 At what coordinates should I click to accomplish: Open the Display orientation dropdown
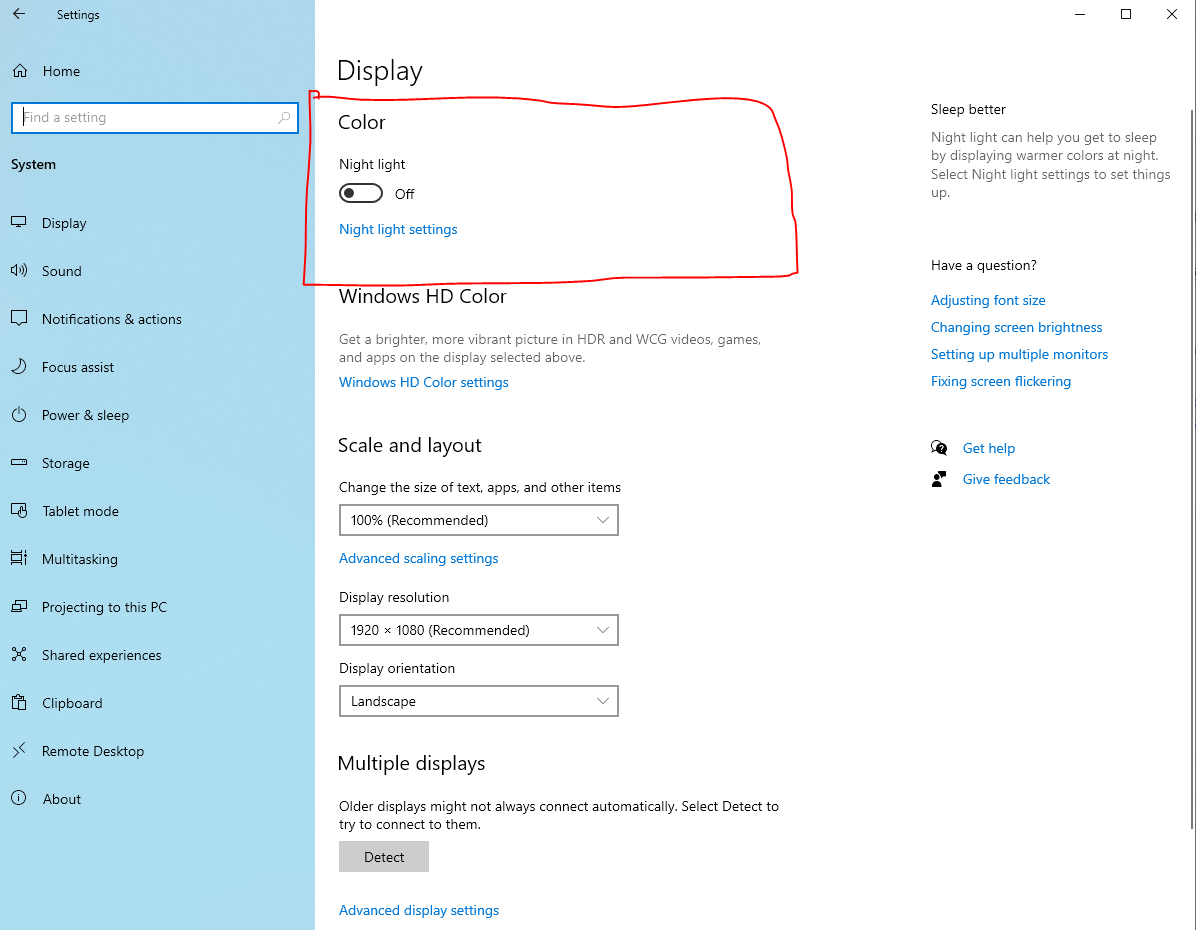478,701
